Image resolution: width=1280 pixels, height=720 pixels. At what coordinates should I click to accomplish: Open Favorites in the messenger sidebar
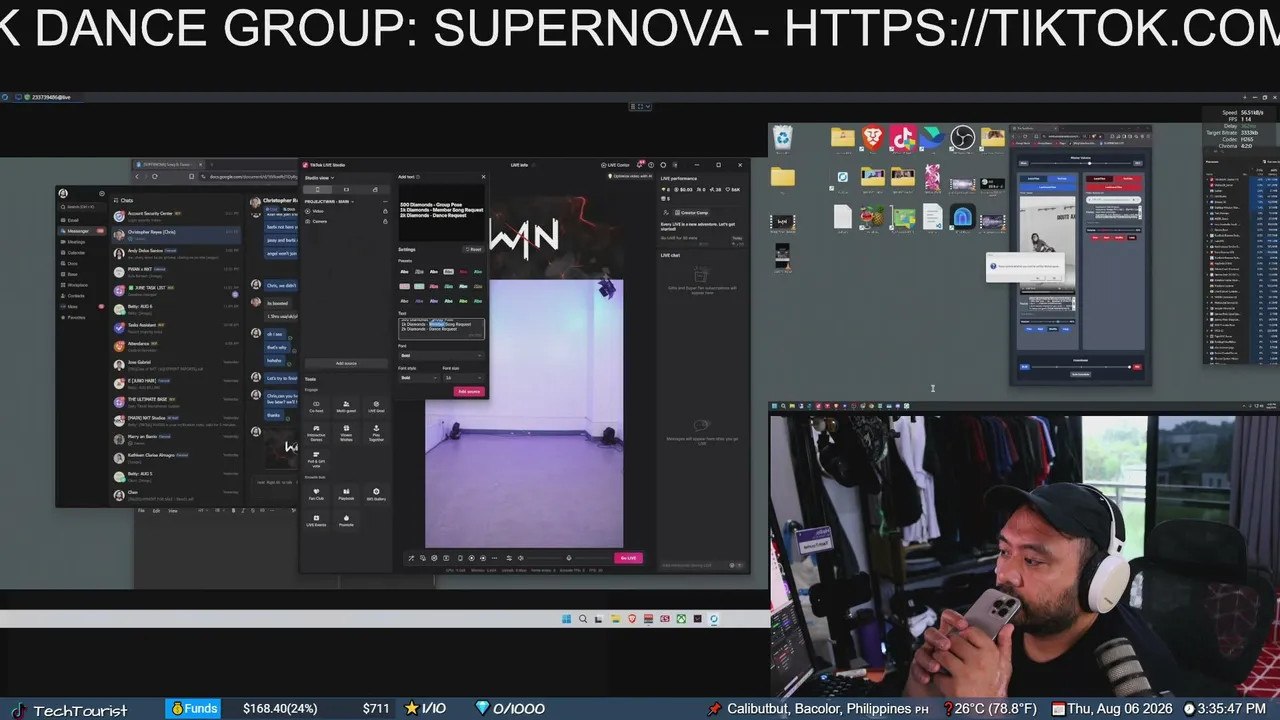click(x=76, y=317)
